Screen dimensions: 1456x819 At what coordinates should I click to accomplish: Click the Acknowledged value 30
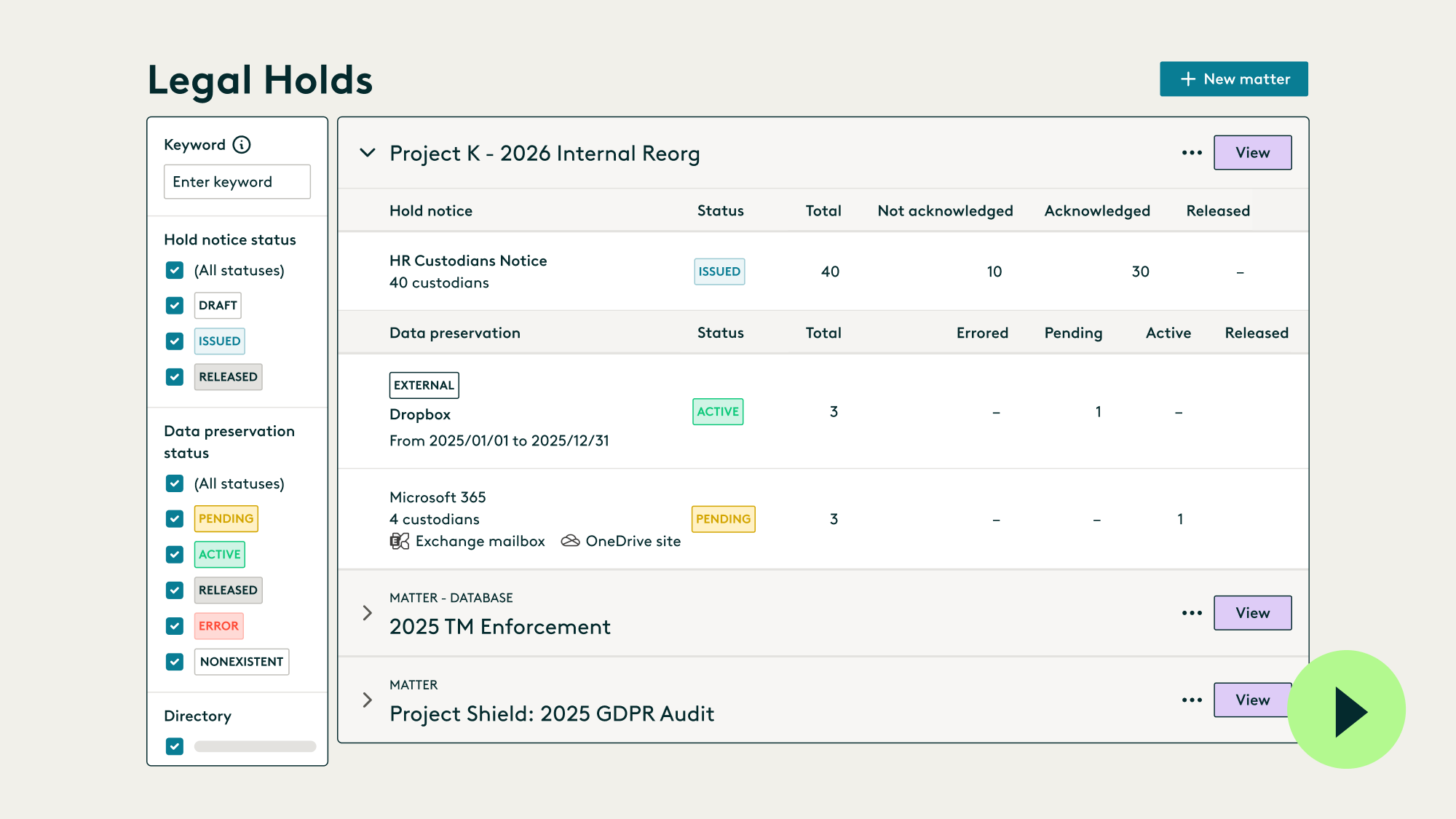point(1141,272)
